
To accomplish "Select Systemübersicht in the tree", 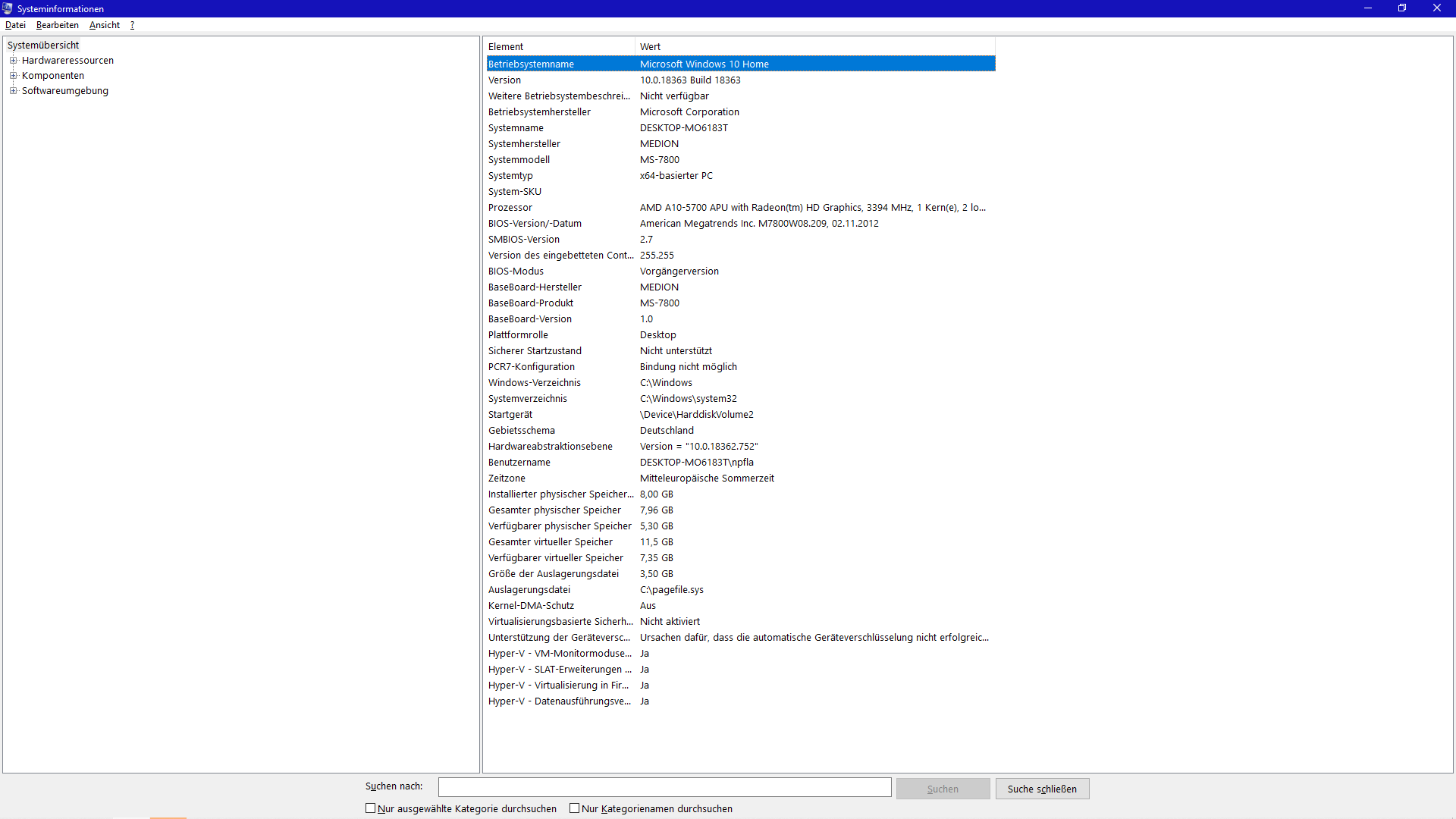I will click(43, 45).
